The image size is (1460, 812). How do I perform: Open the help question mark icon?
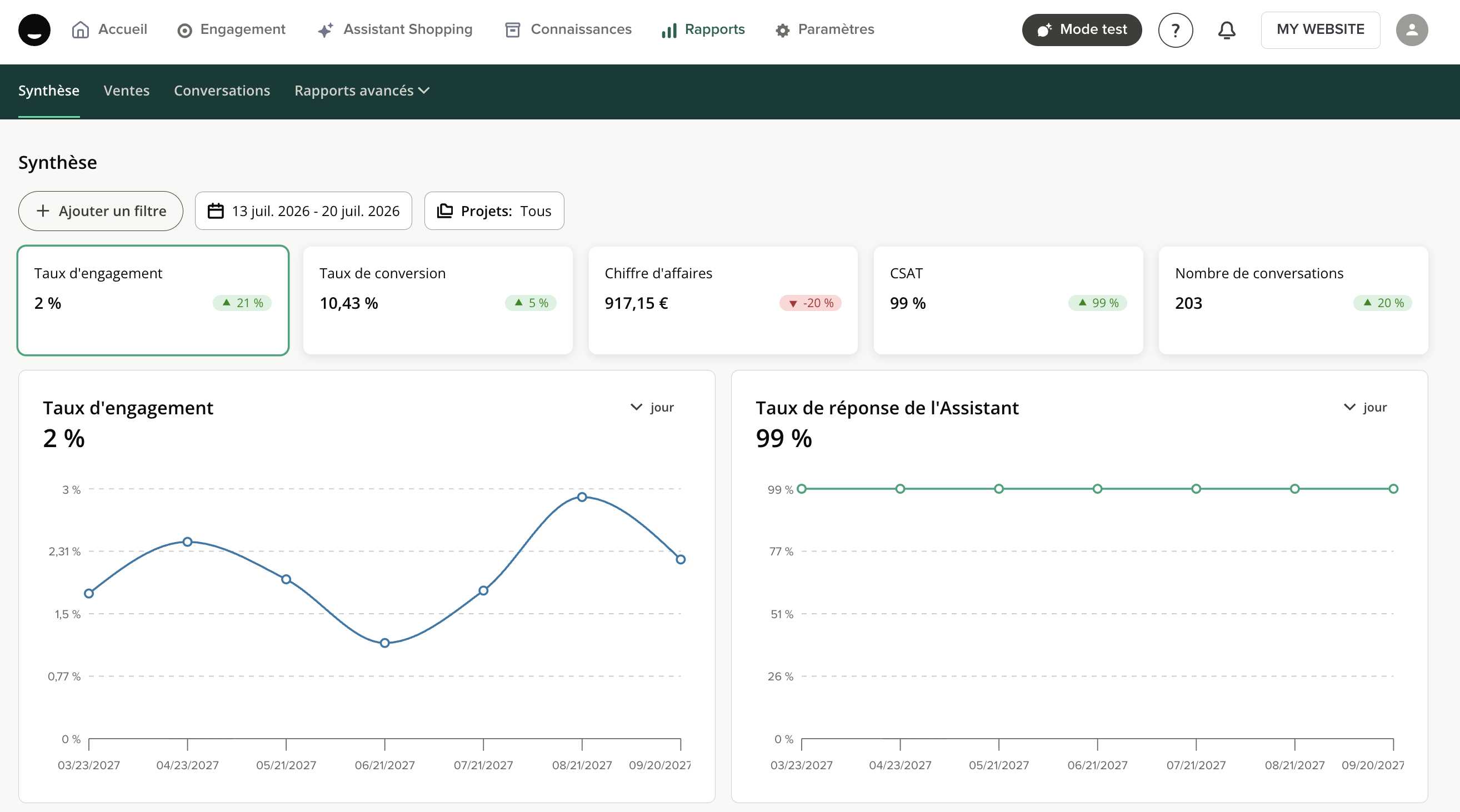click(1175, 30)
